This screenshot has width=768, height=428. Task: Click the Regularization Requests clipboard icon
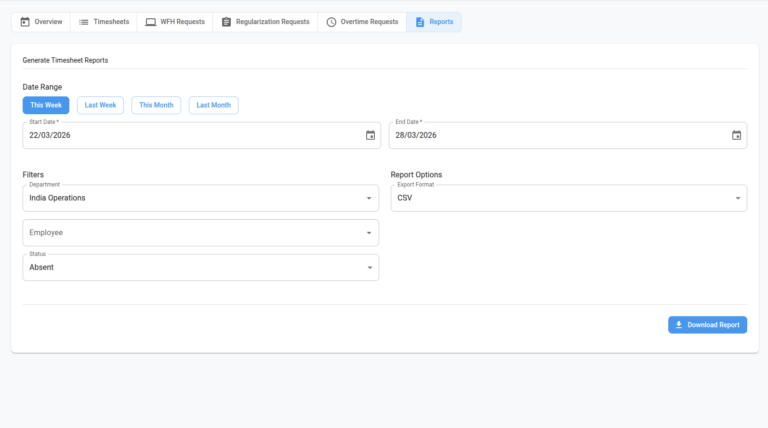(x=226, y=22)
